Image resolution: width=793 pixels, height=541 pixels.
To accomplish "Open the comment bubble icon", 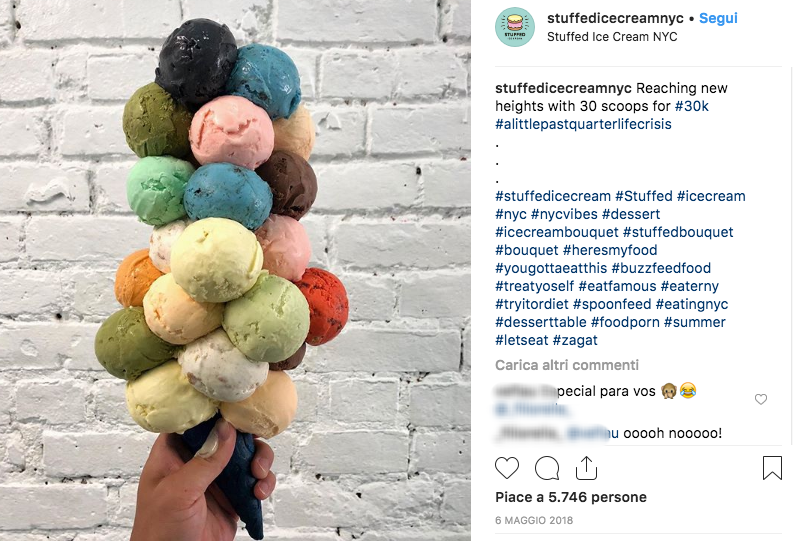I will [x=547, y=468].
